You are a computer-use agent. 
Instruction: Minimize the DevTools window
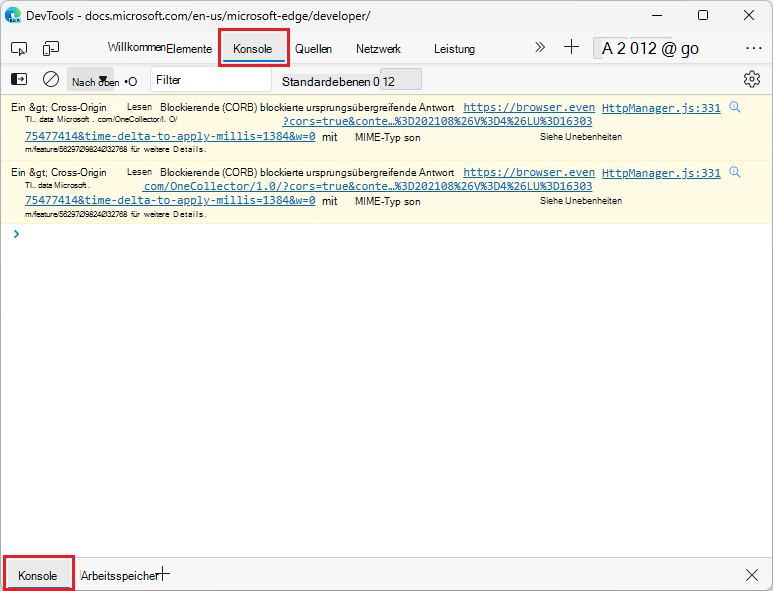click(x=657, y=15)
